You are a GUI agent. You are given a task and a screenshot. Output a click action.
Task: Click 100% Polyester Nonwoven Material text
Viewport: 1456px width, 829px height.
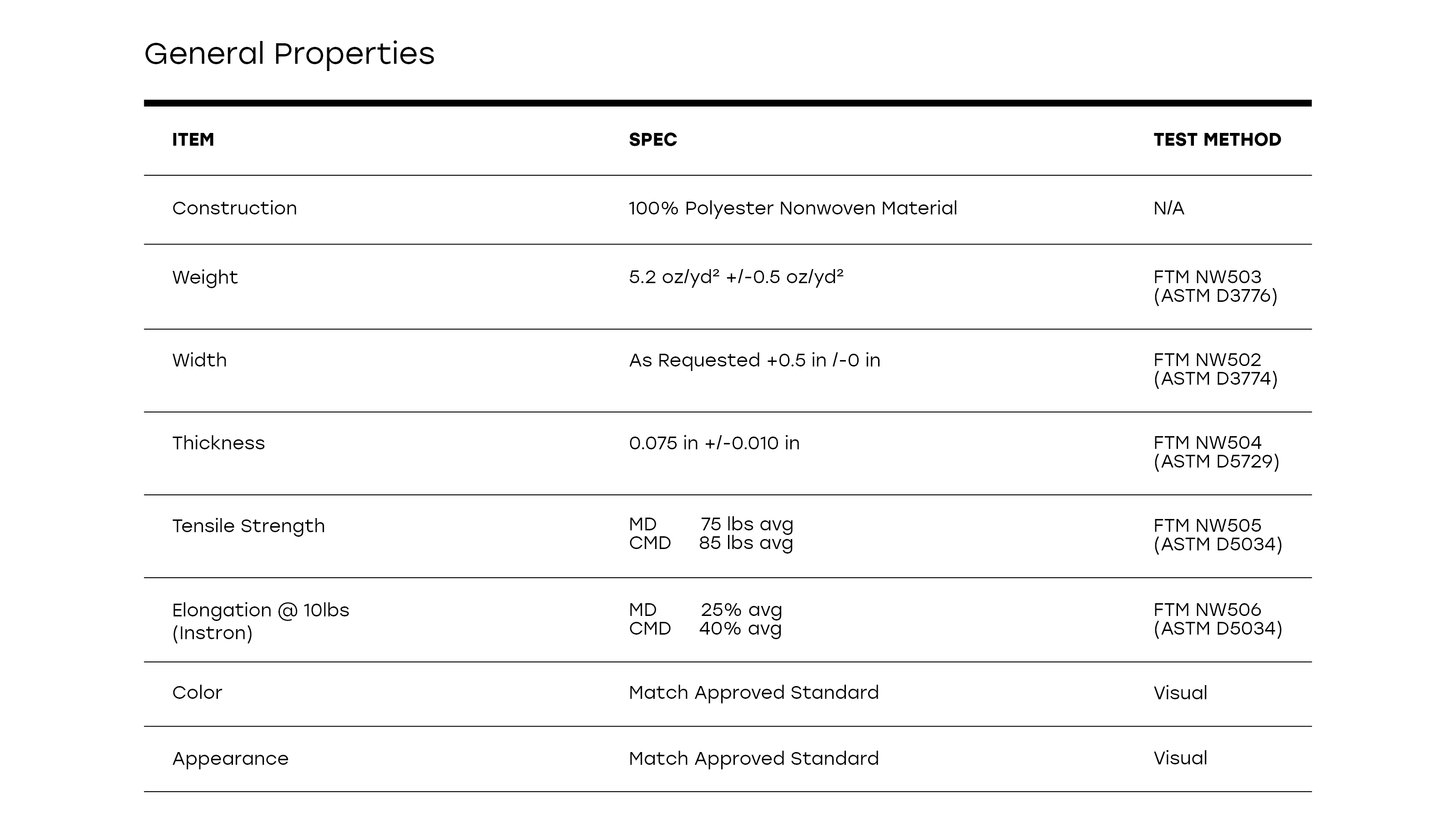(x=793, y=209)
